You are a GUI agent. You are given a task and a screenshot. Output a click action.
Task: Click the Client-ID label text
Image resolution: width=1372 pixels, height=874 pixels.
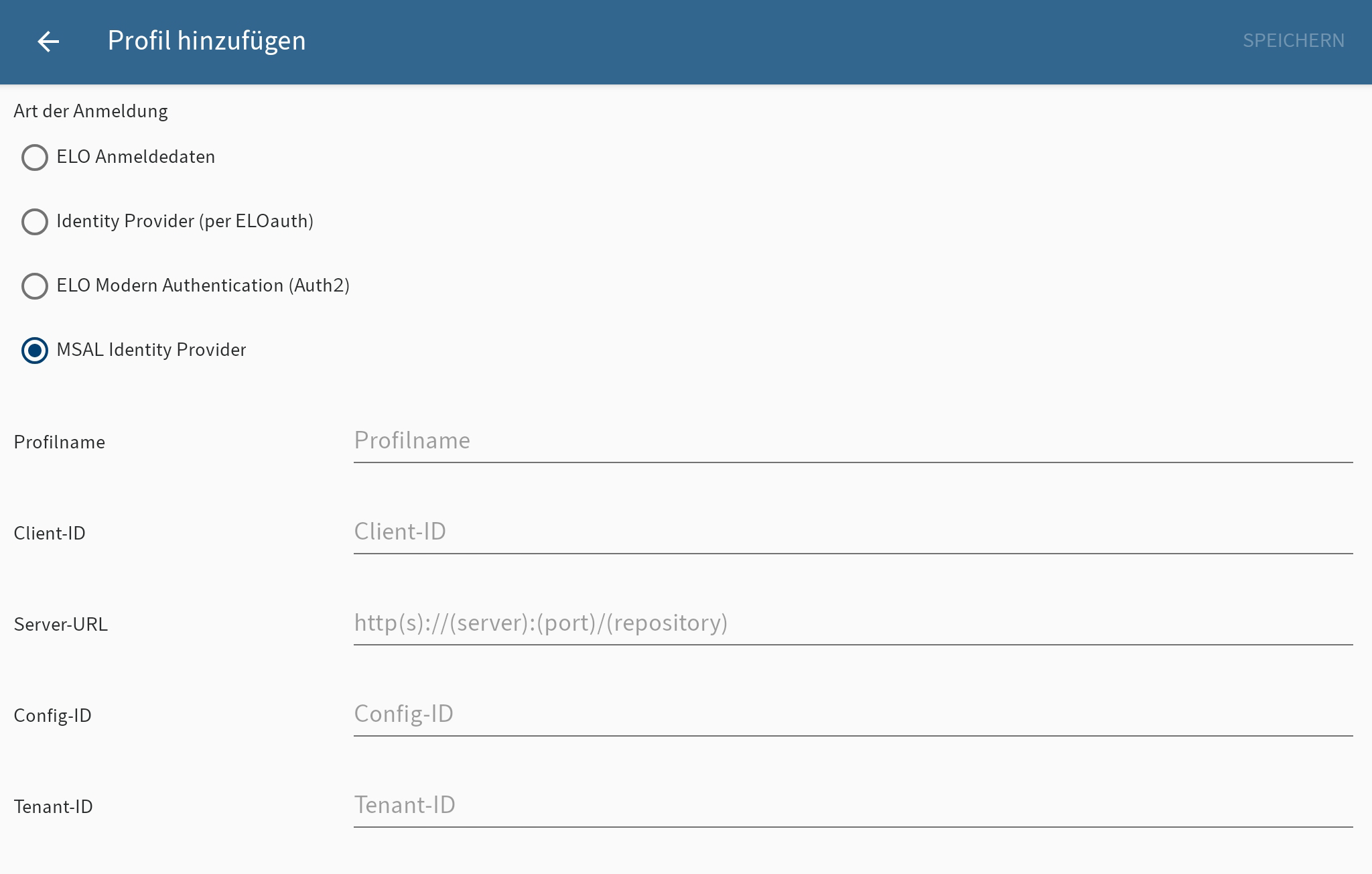point(49,534)
